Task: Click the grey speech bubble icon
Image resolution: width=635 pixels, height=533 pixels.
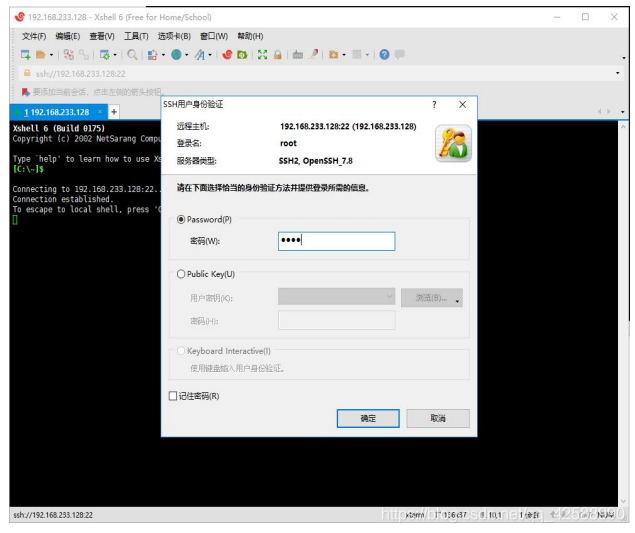Action: point(400,54)
